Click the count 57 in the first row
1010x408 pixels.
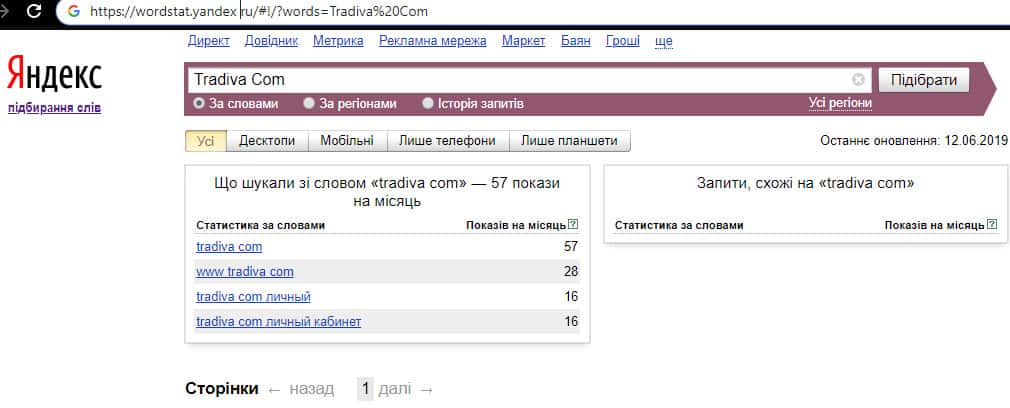(x=571, y=247)
